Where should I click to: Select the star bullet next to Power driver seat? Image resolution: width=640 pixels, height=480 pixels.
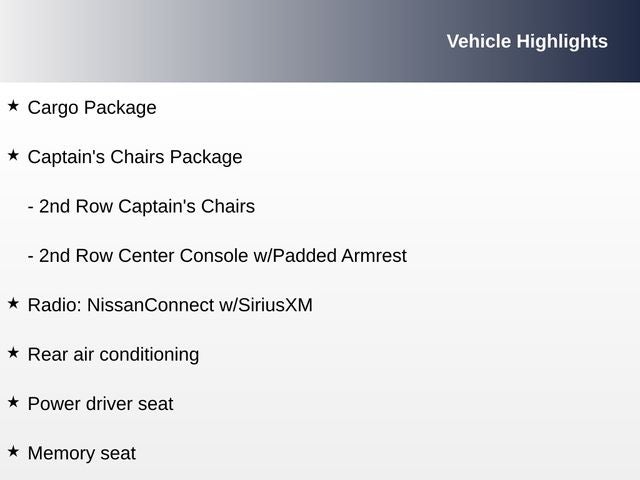coord(13,402)
